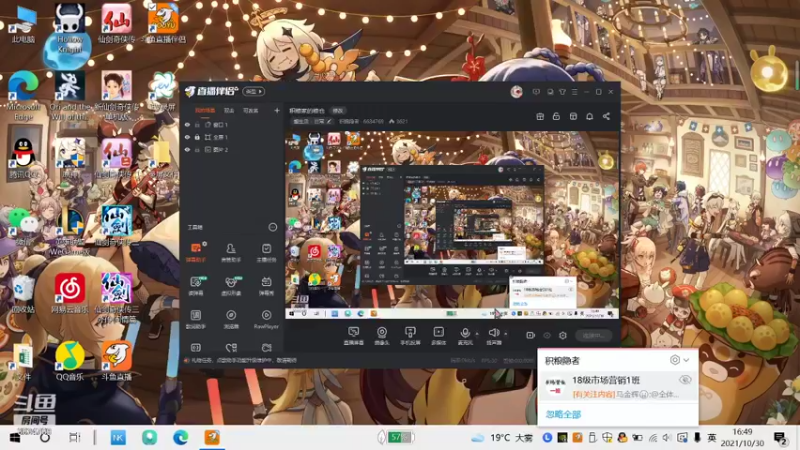Click the stream preview thumbnail
This screenshot has width=800, height=450.
pyautogui.click(x=452, y=225)
